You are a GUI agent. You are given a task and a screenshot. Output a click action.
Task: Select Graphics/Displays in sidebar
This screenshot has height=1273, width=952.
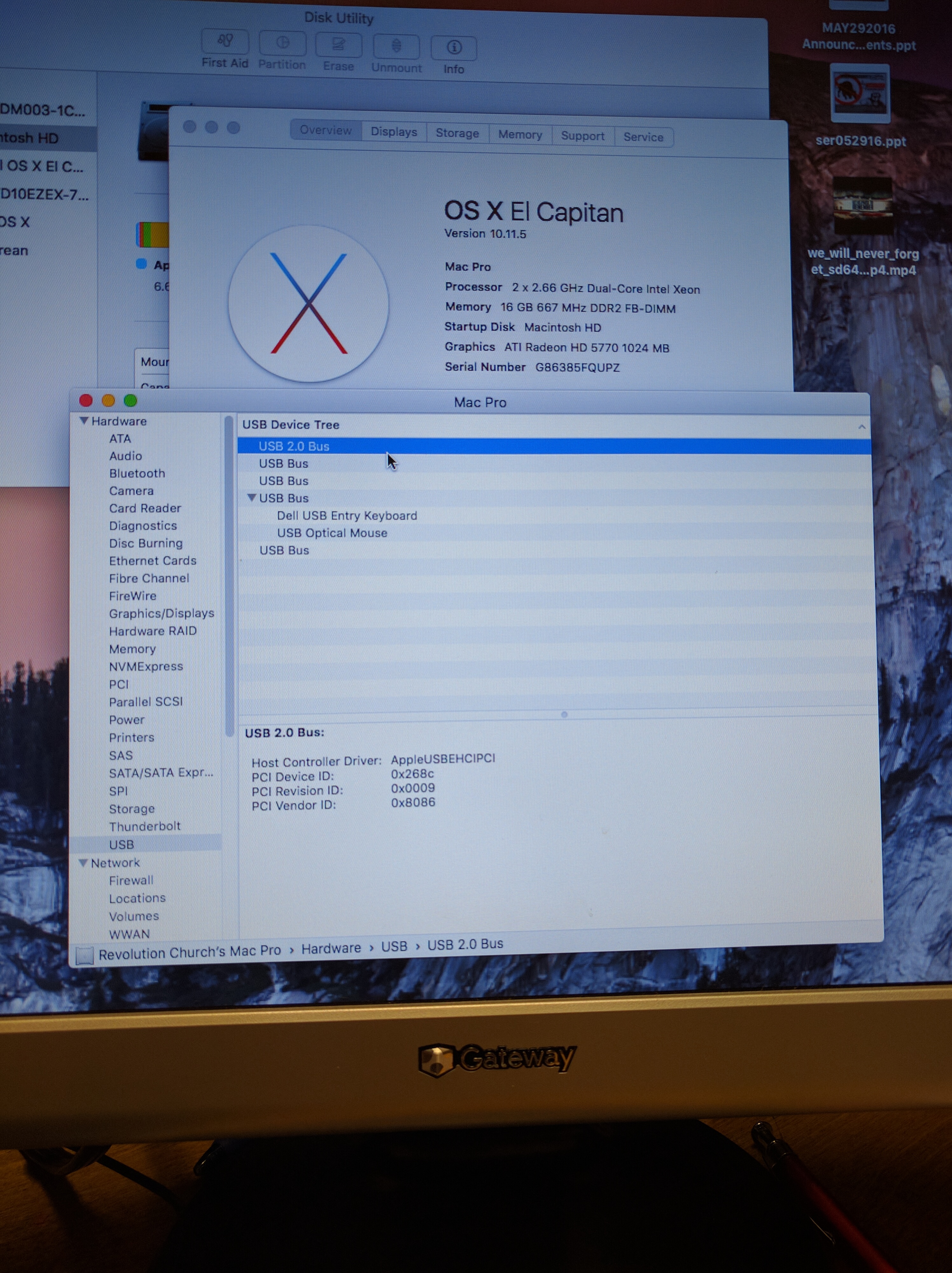(x=161, y=614)
